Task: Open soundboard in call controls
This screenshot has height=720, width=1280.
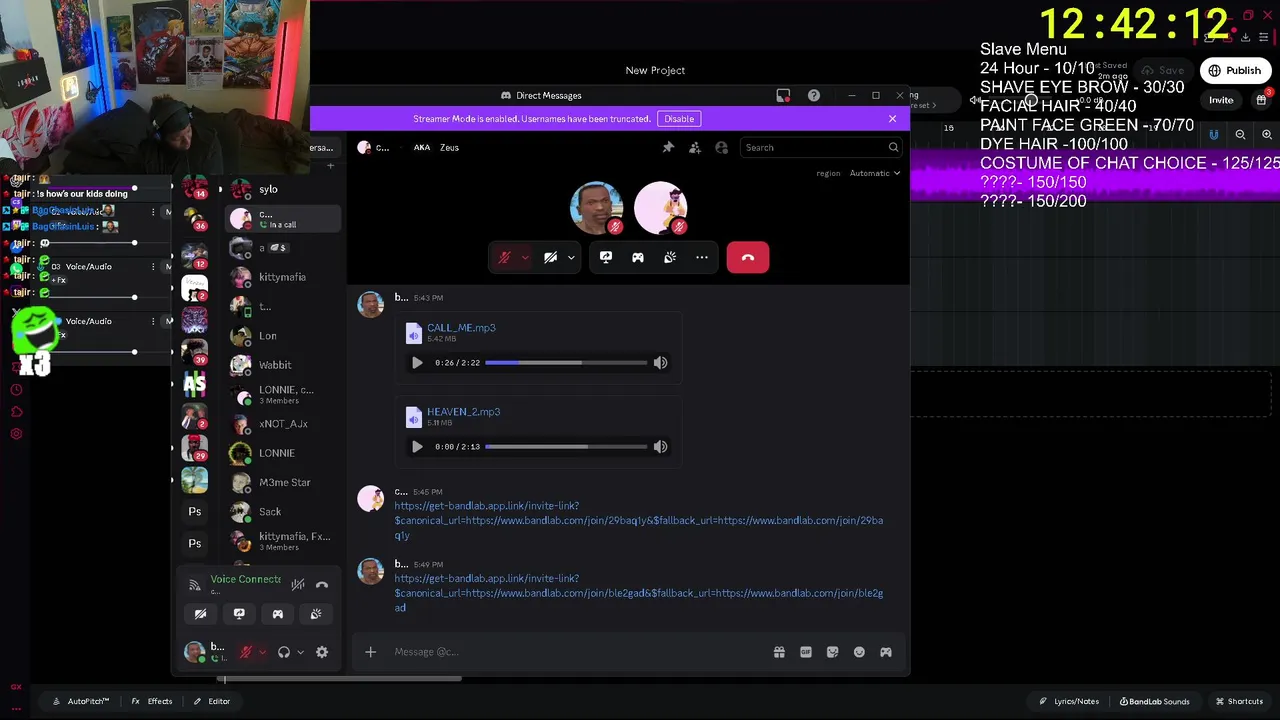Action: click(x=670, y=258)
